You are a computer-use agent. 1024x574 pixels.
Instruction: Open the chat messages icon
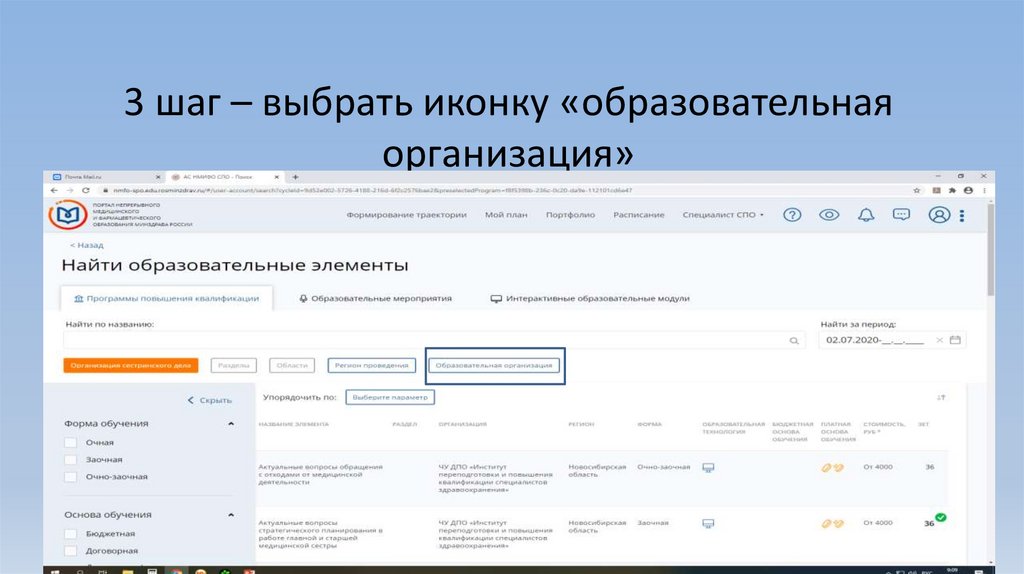click(901, 215)
